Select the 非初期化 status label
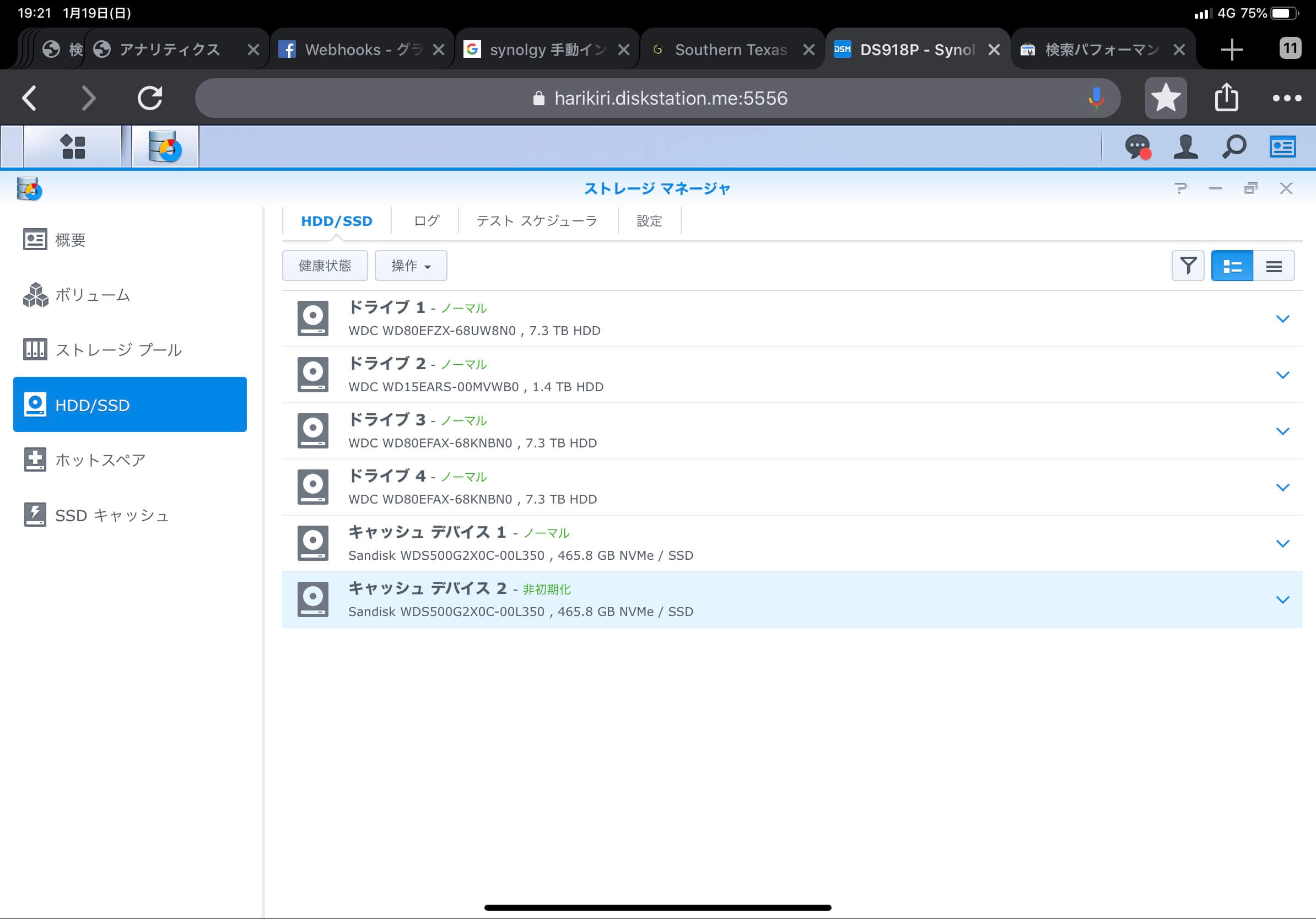The height and width of the screenshot is (919, 1316). pyautogui.click(x=547, y=589)
